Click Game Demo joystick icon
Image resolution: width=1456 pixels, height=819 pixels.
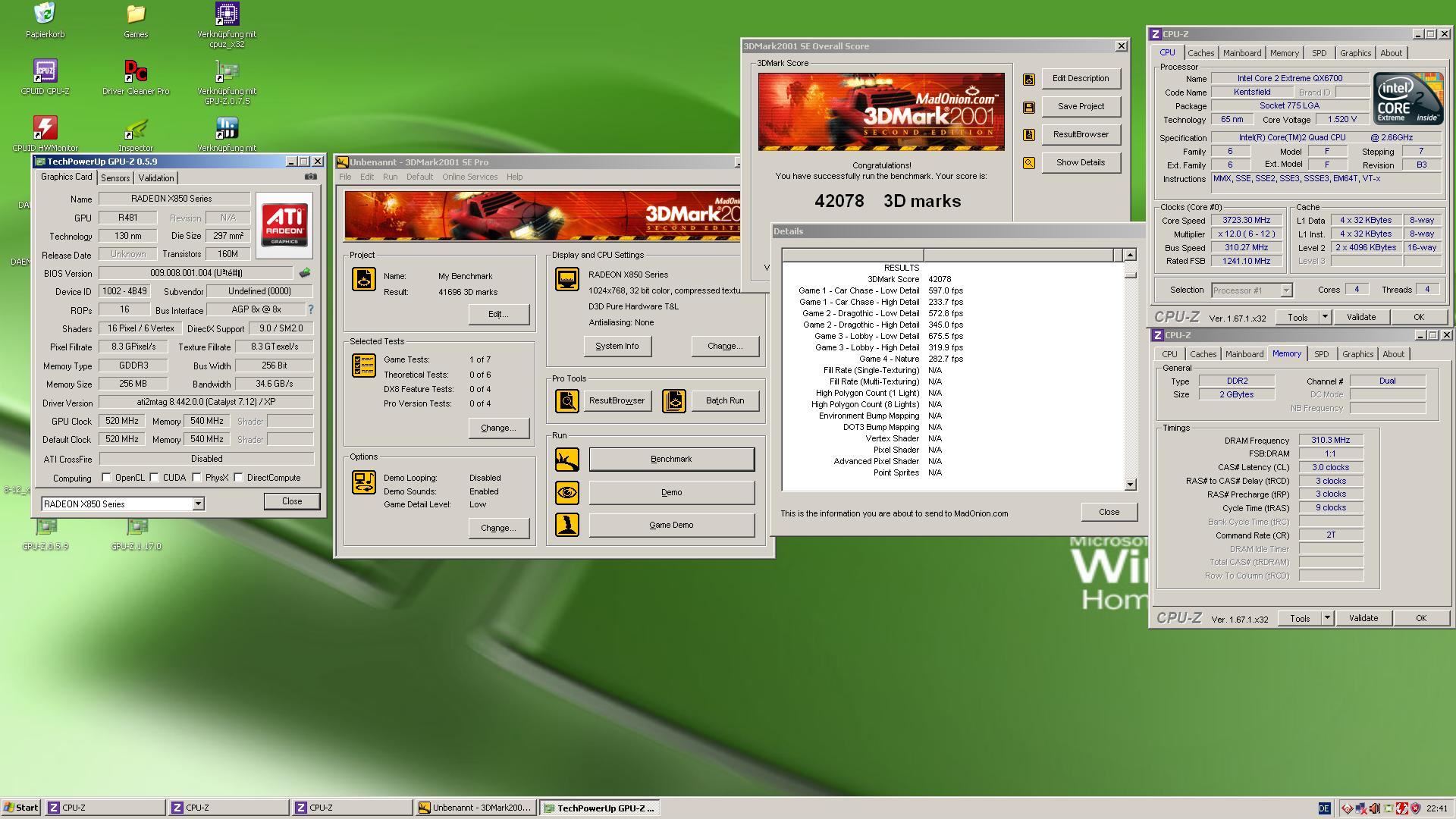tap(567, 525)
